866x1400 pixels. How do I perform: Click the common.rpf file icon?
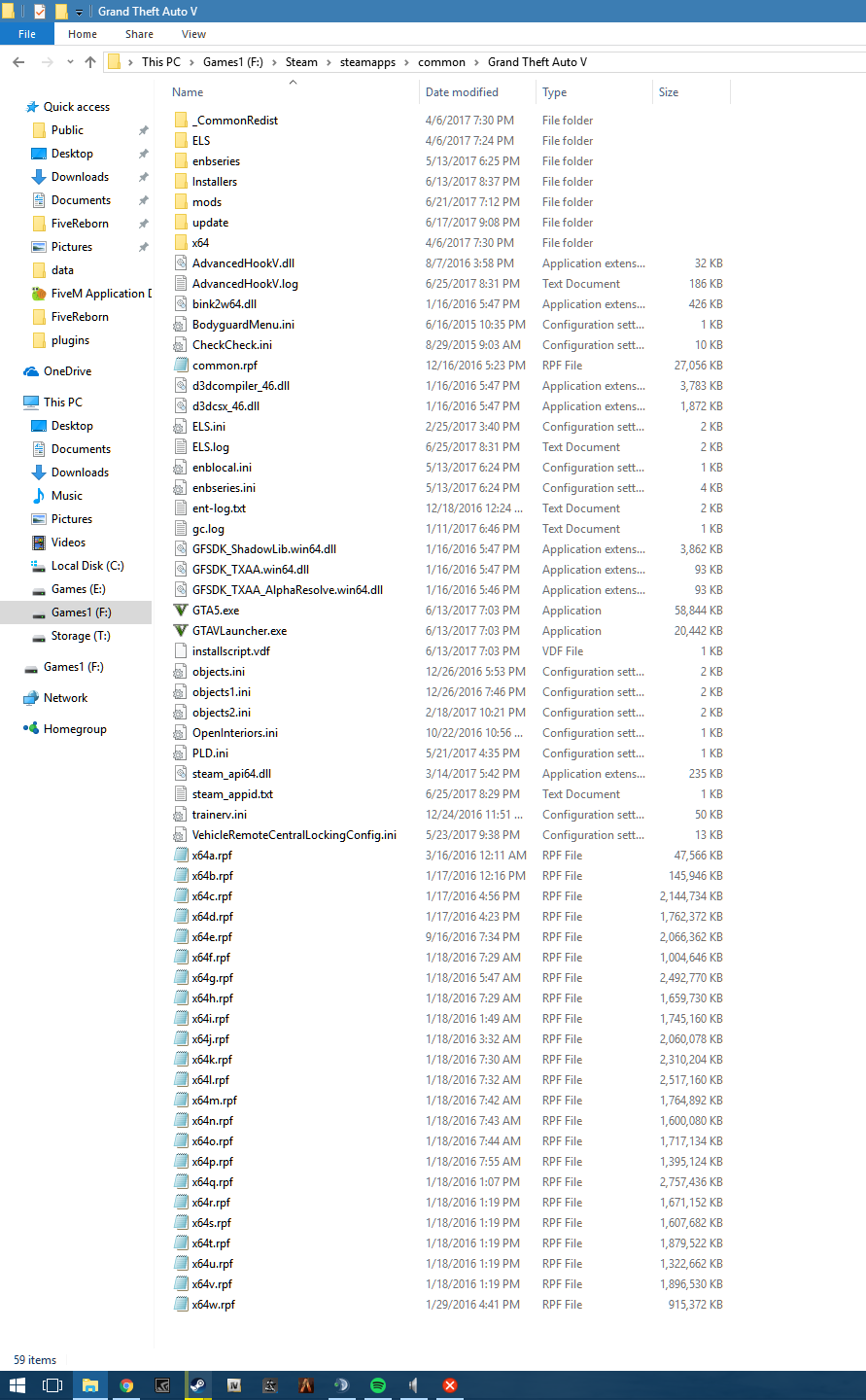point(181,366)
